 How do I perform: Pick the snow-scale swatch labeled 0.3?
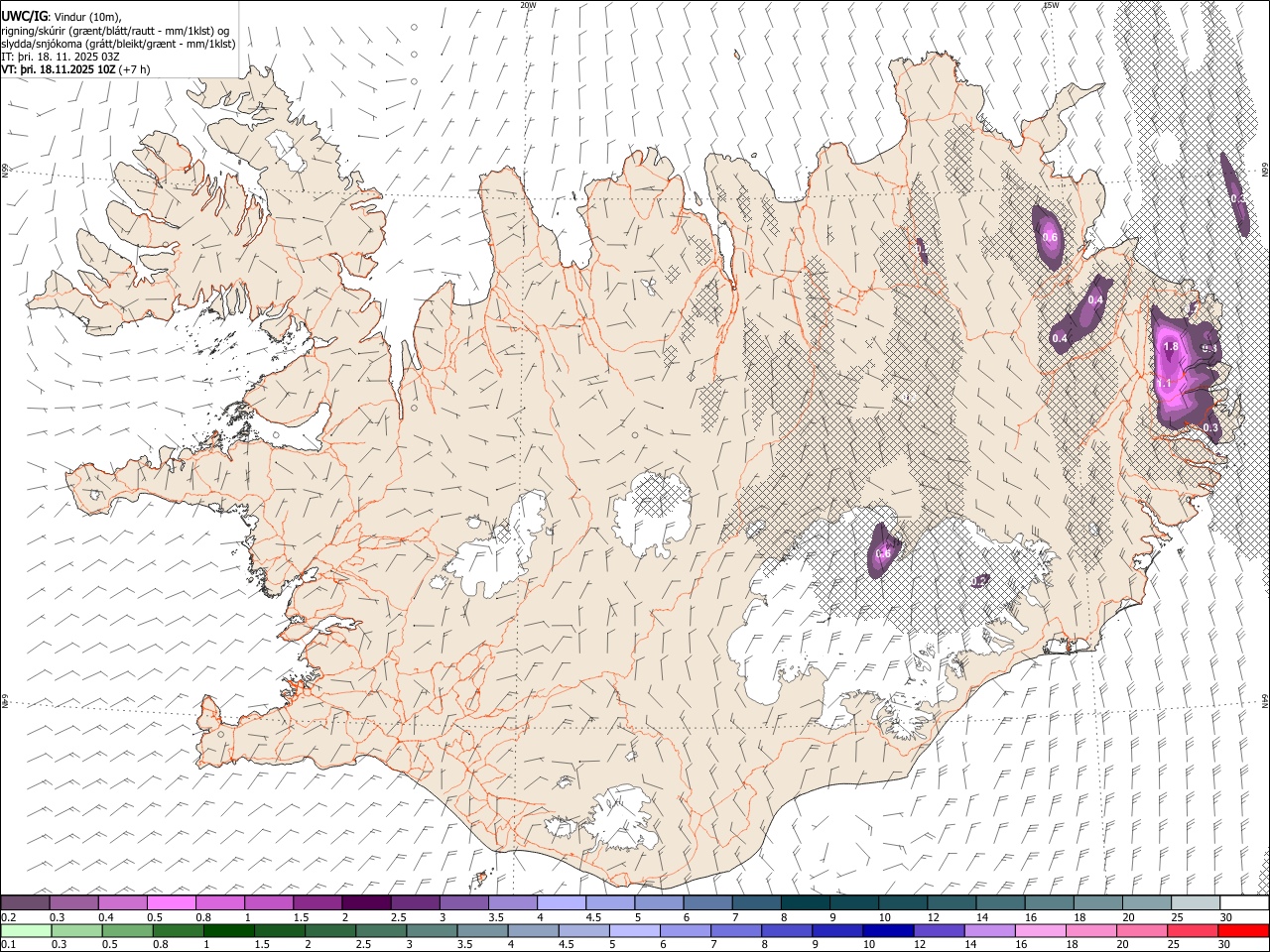[x=74, y=902]
